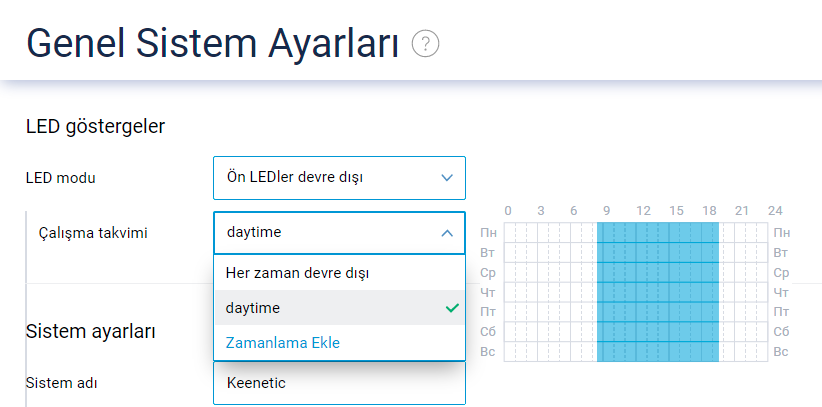Click hour marker 0 above the schedule grid
Image resolution: width=822 pixels, height=407 pixels.
pos(508,210)
